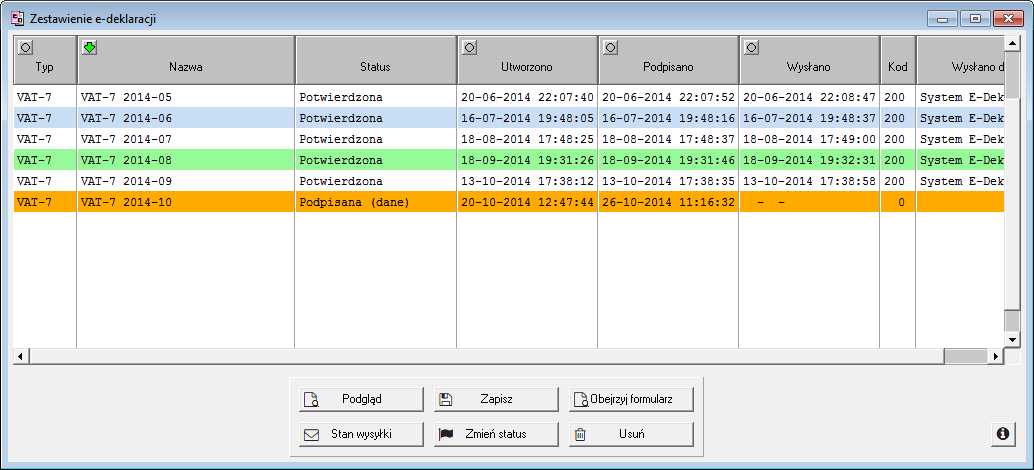Click the Kod column header

tap(897, 67)
